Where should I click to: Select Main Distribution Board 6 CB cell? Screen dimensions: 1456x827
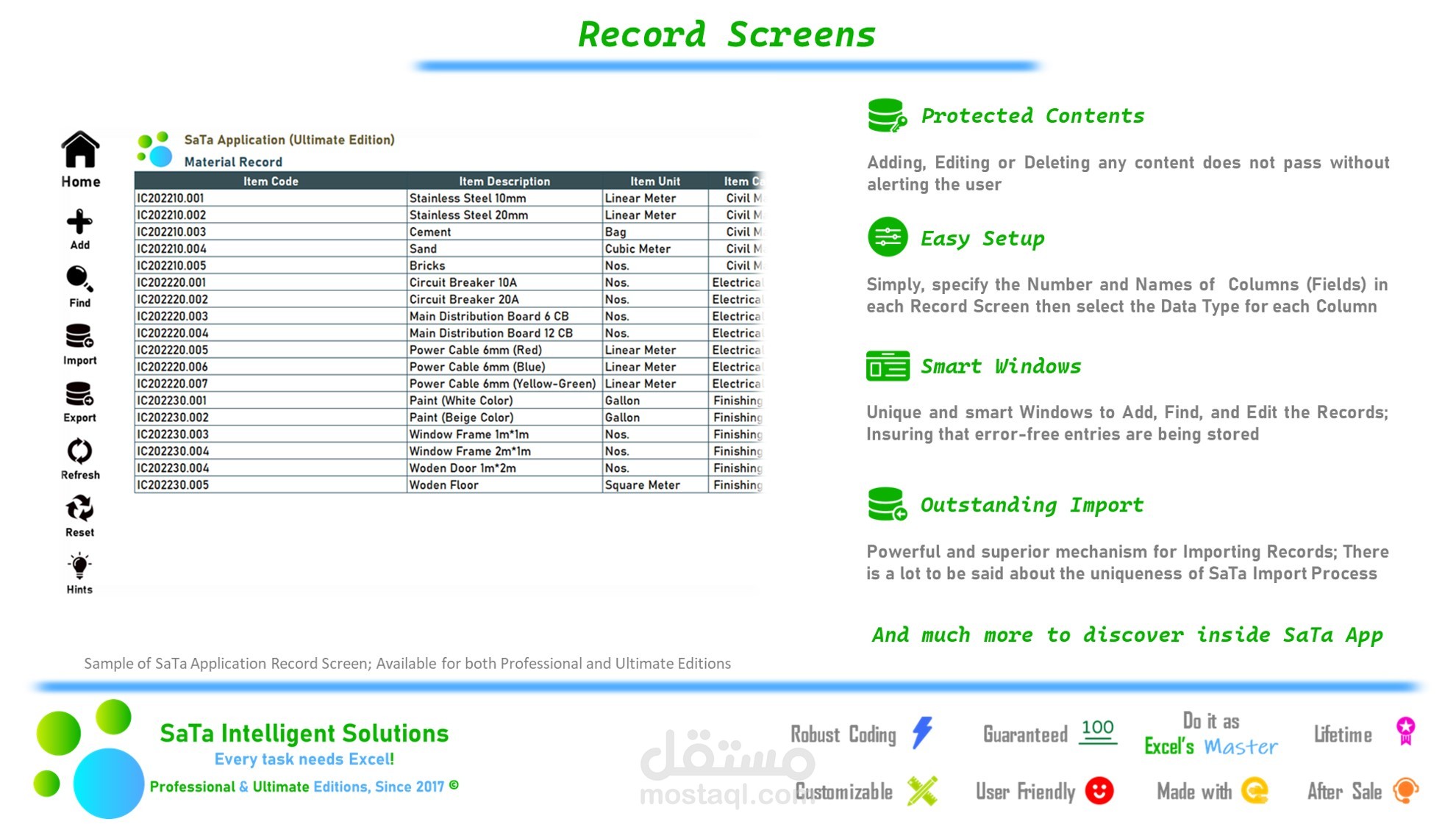(x=504, y=316)
